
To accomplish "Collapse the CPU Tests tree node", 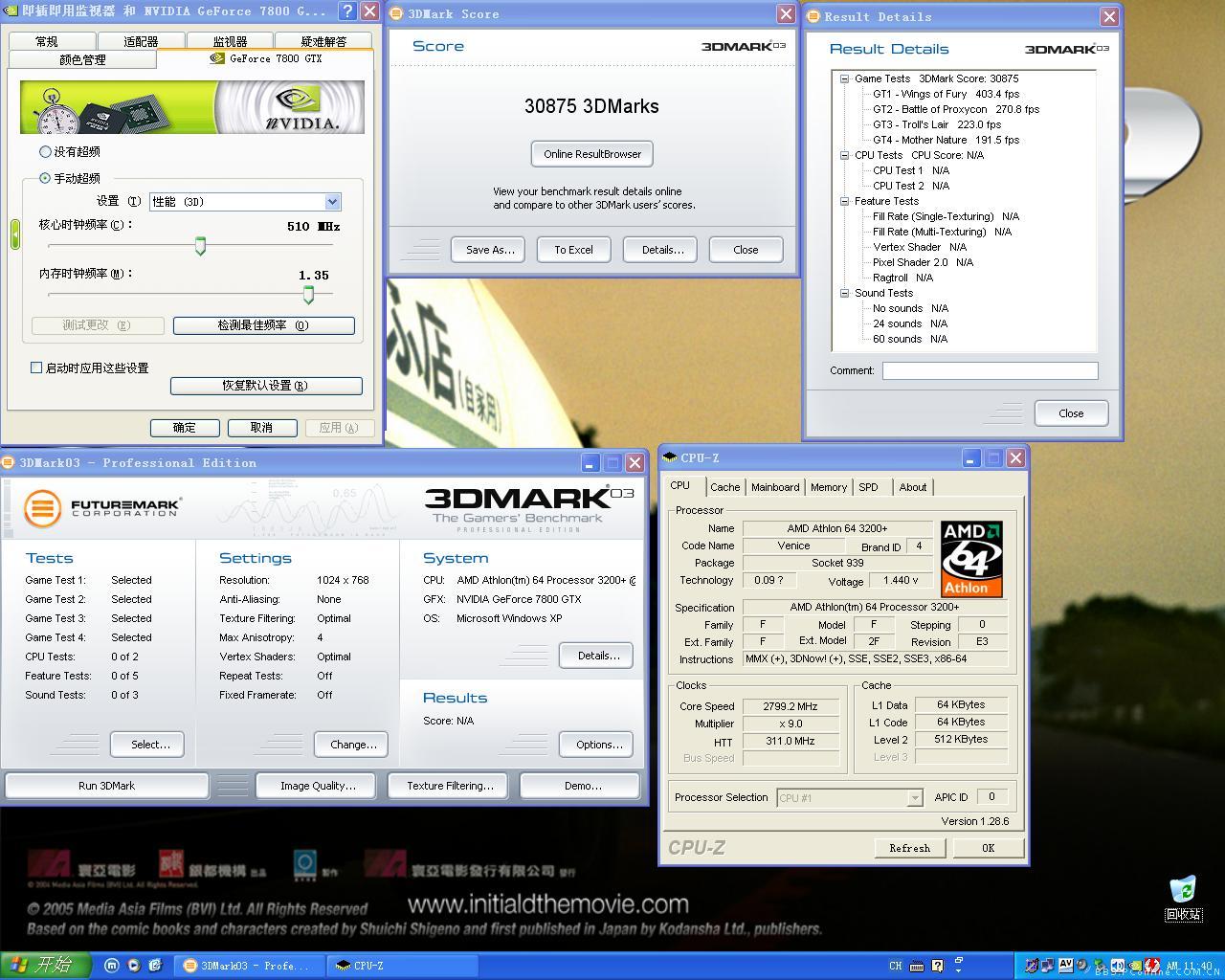I will (x=844, y=155).
